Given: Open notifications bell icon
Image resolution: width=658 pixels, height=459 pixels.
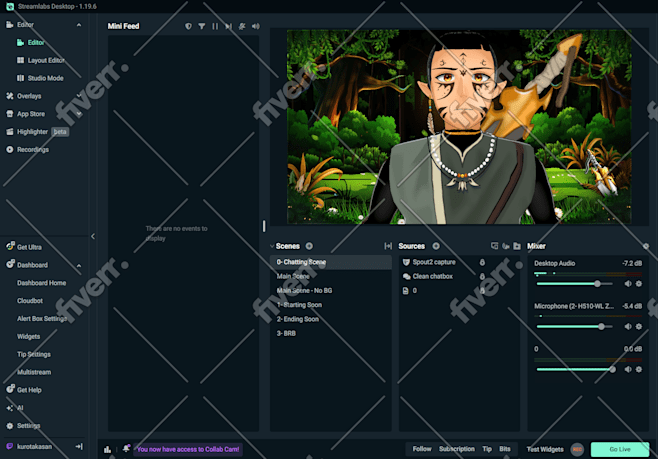Looking at the screenshot, I should click(x=126, y=449).
